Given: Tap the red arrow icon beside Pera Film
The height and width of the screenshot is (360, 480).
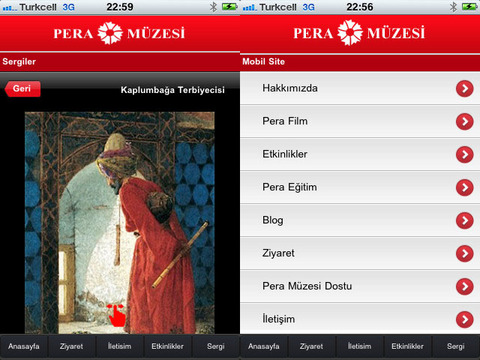Looking at the screenshot, I should [x=465, y=122].
